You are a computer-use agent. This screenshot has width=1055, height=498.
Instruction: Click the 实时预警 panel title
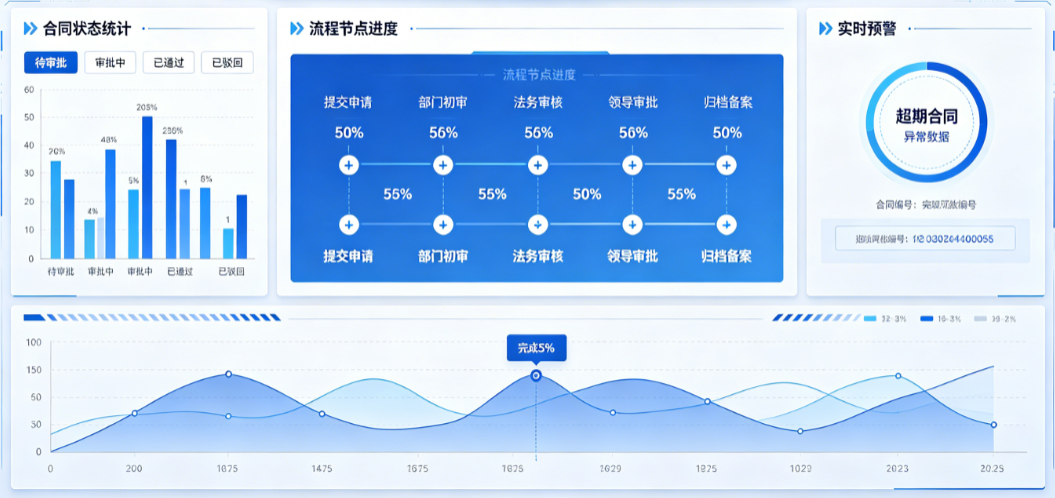867,28
